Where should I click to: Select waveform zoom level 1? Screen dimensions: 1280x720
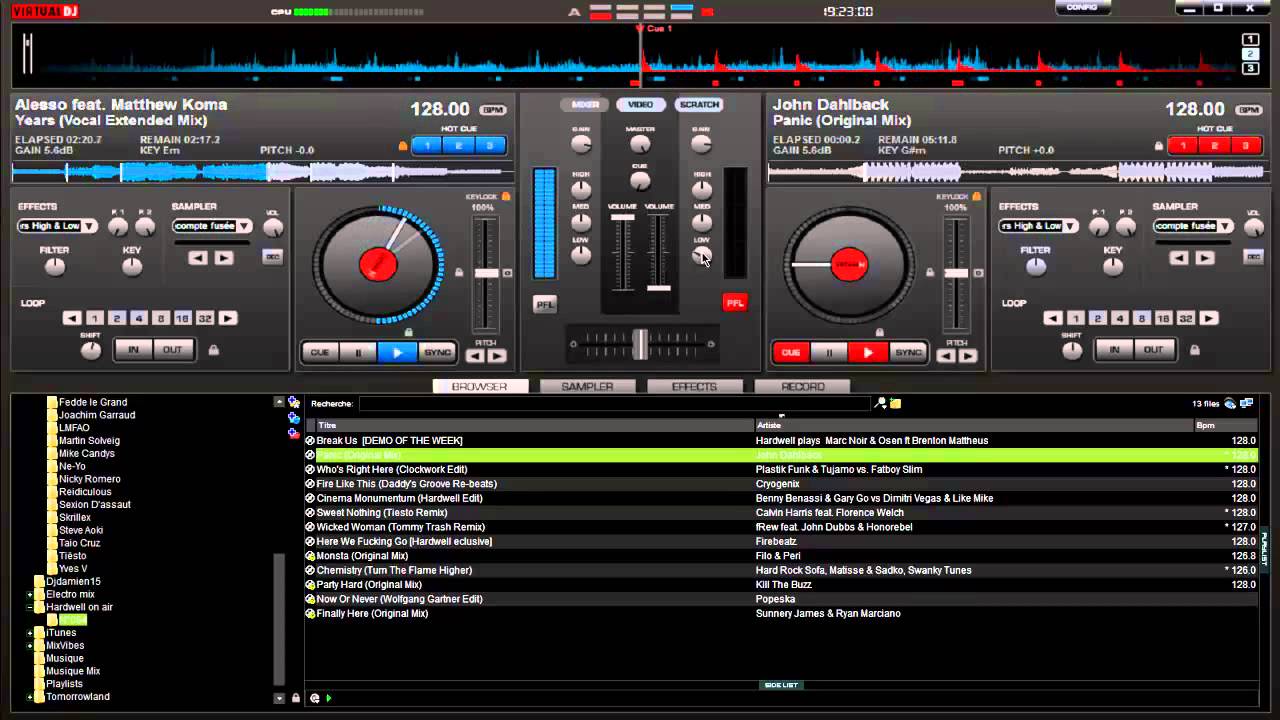coord(1250,39)
